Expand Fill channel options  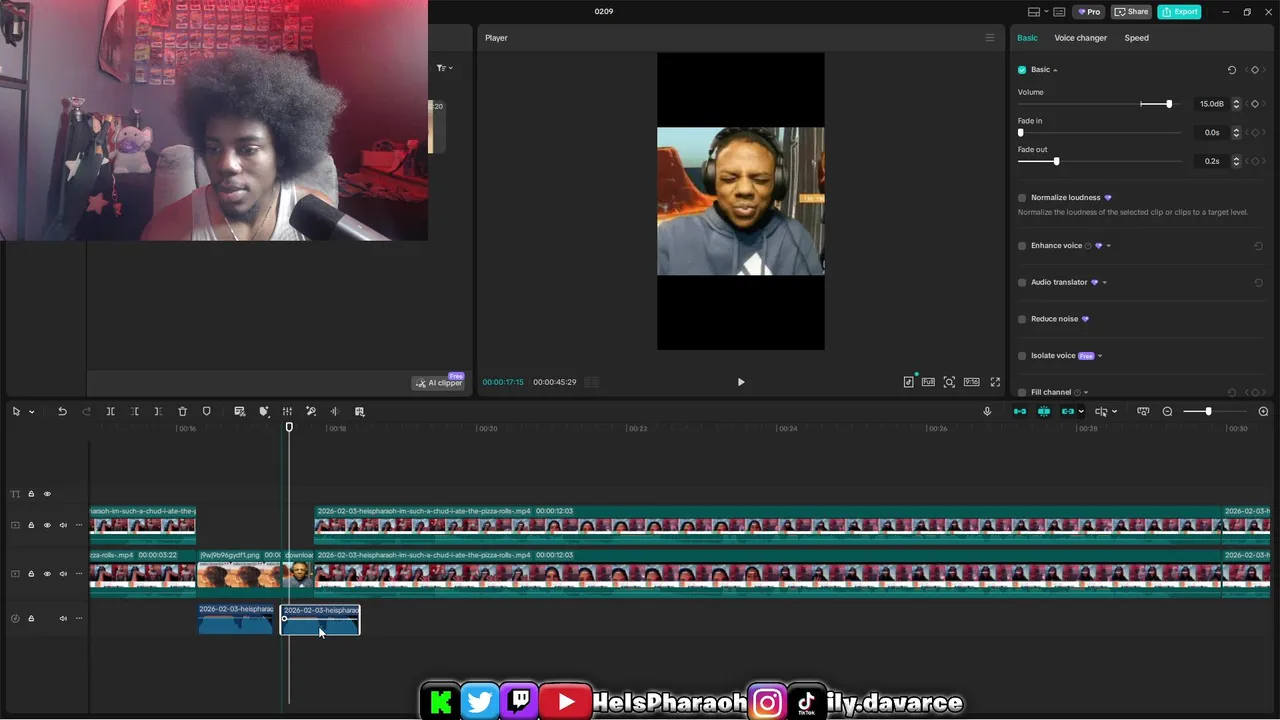point(1086,392)
